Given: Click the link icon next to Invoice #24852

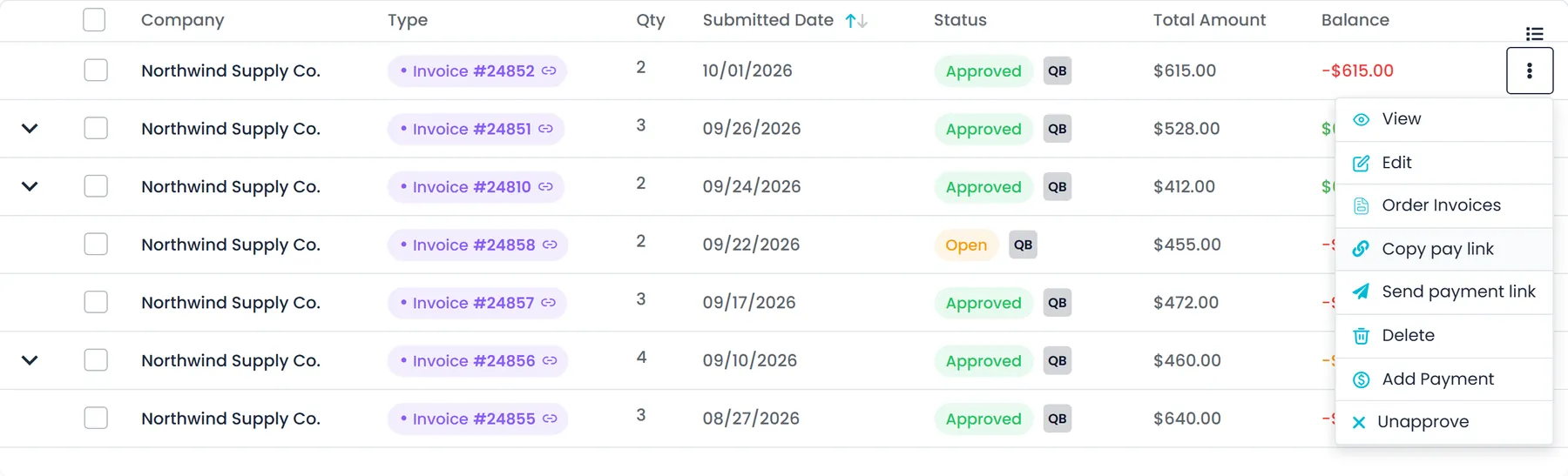Looking at the screenshot, I should [549, 70].
